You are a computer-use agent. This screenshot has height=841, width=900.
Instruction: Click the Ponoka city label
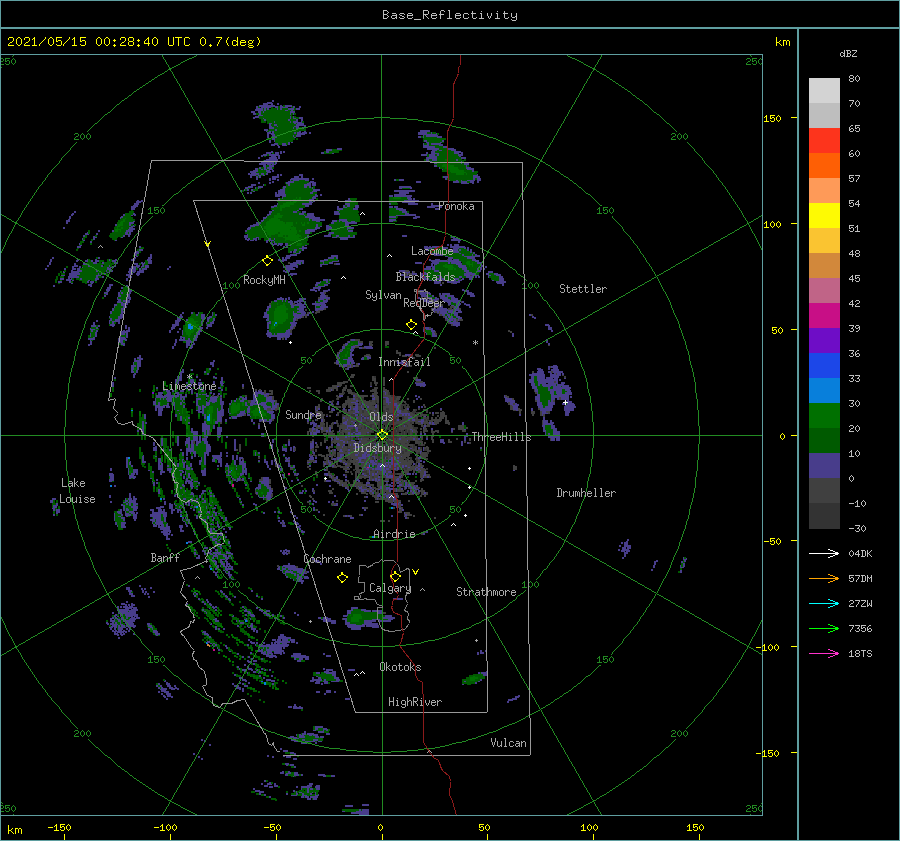(456, 207)
